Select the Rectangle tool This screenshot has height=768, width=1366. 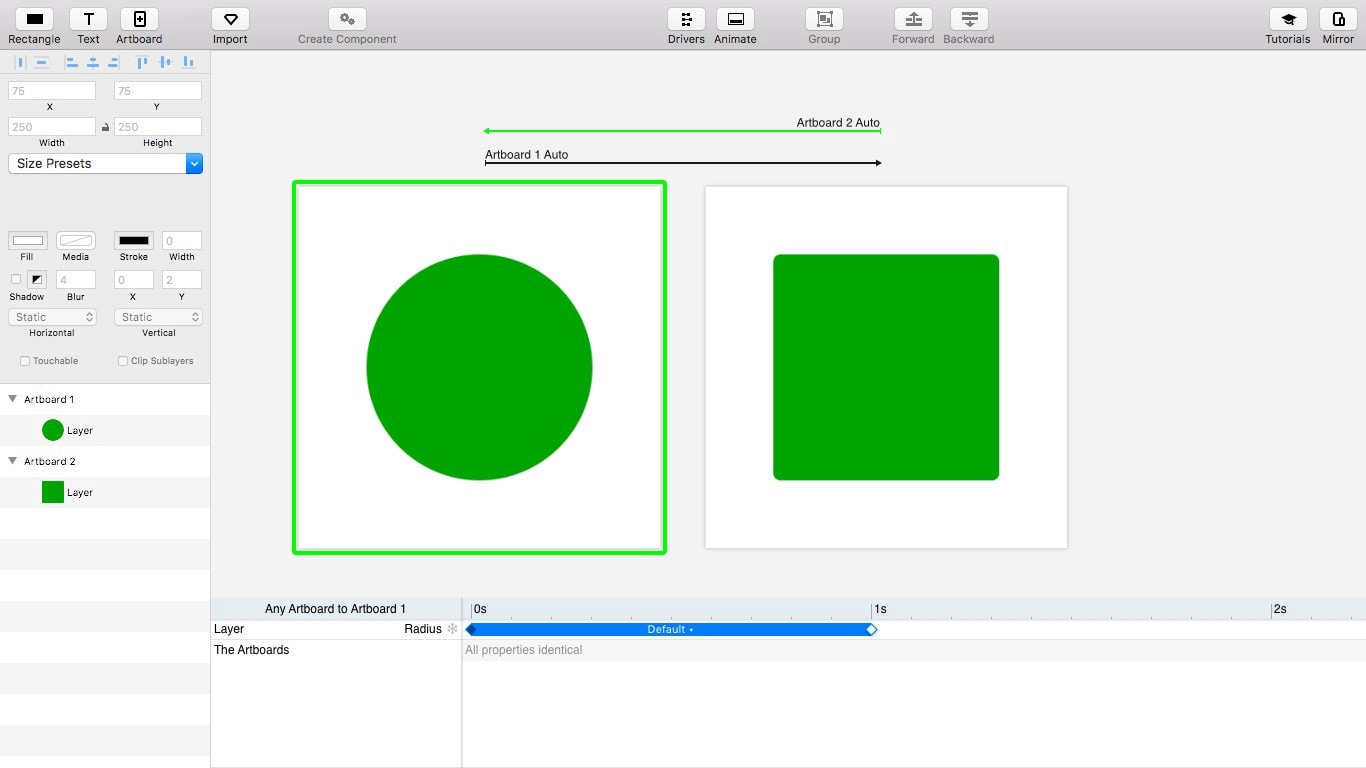point(34,19)
